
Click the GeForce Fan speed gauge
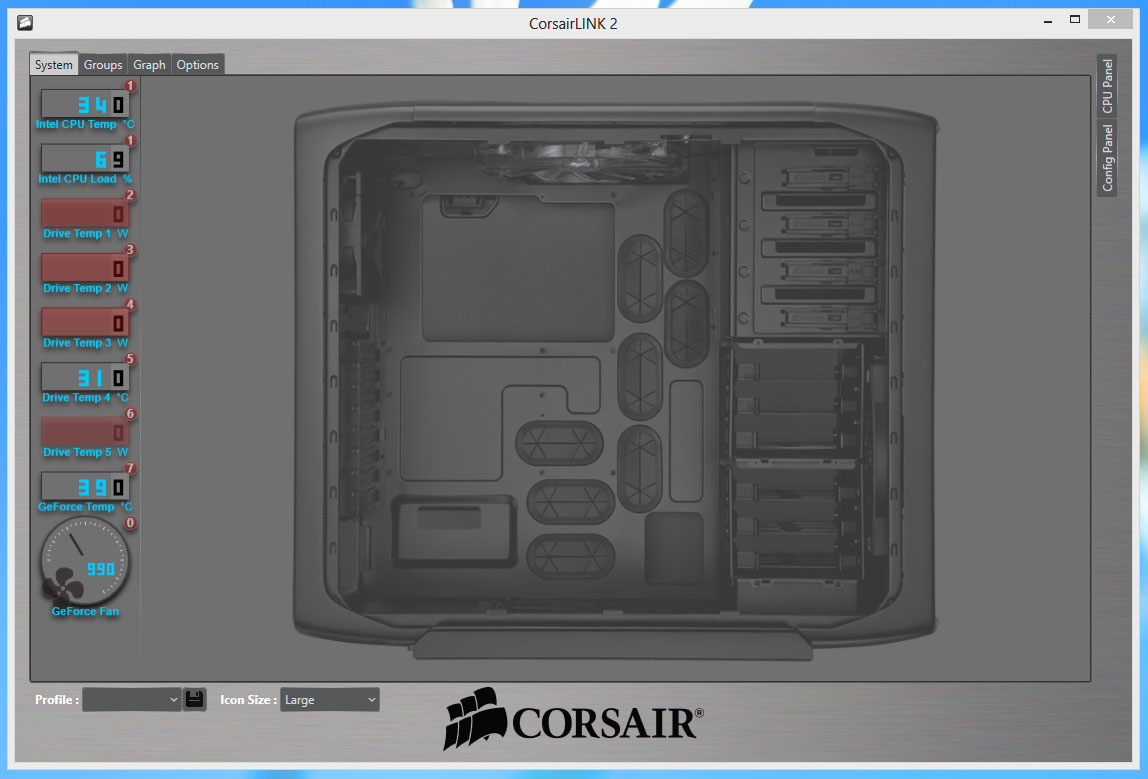(x=84, y=561)
